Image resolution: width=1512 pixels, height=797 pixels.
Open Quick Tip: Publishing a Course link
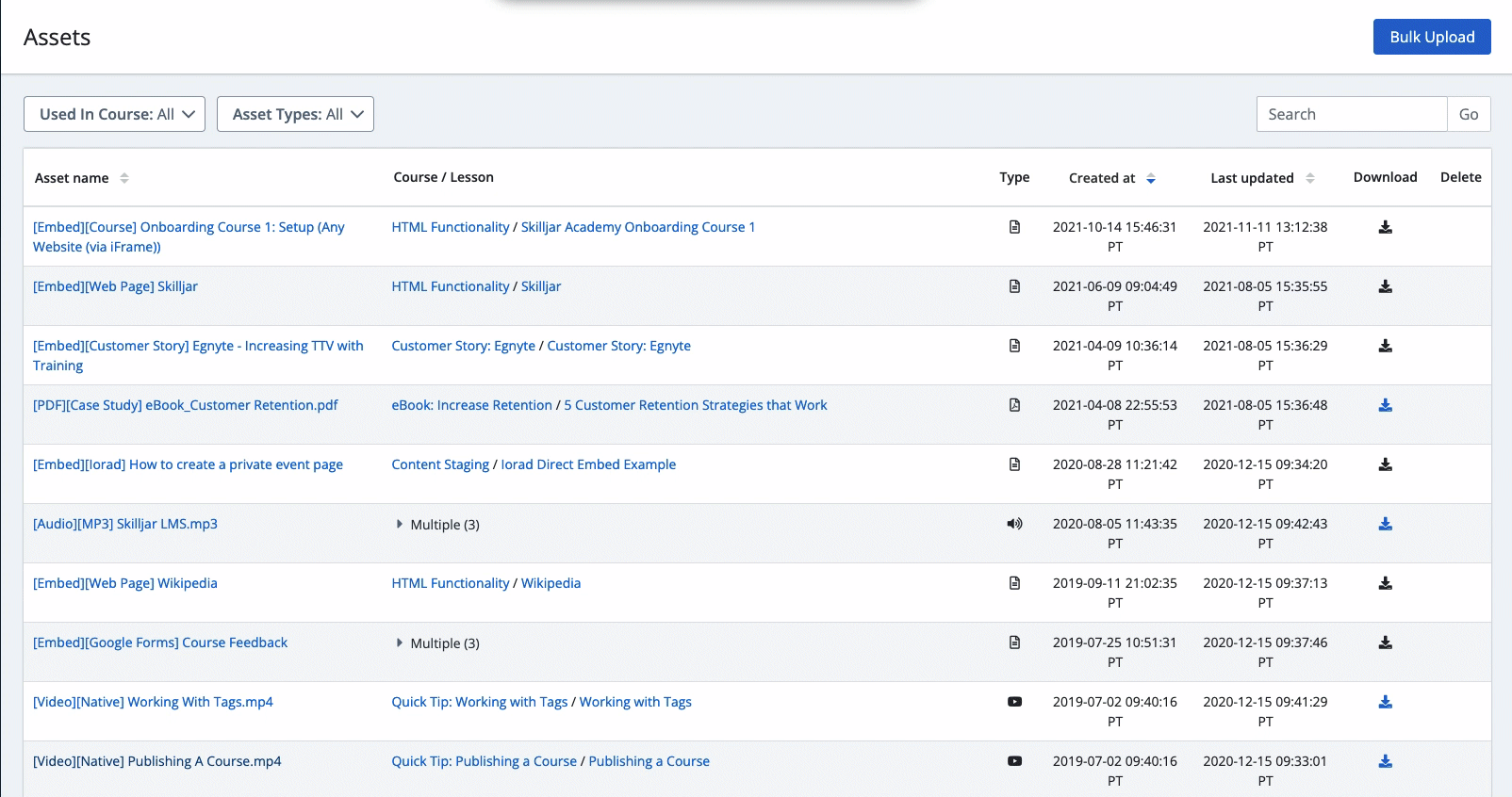coord(485,761)
